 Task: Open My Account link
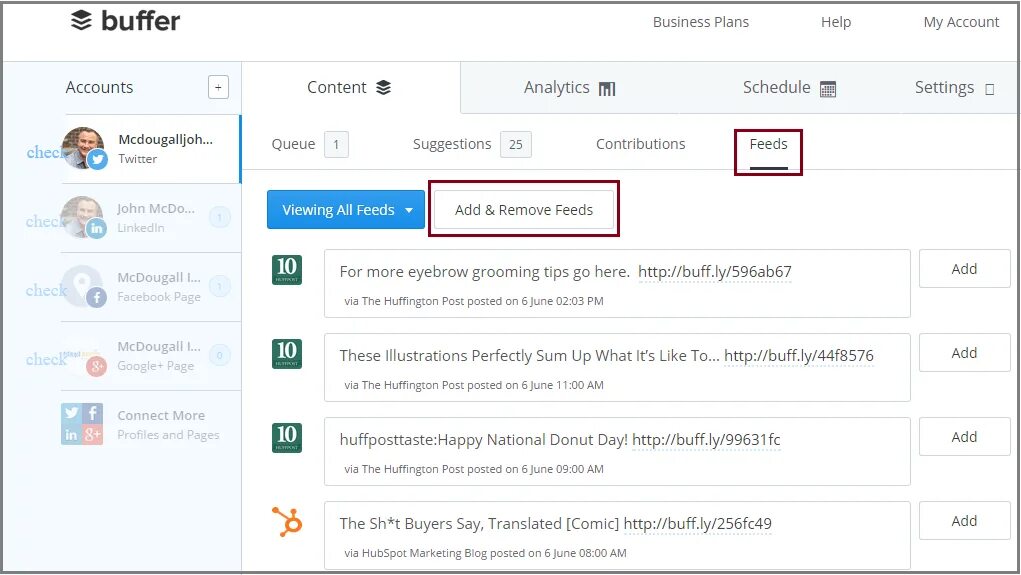961,22
